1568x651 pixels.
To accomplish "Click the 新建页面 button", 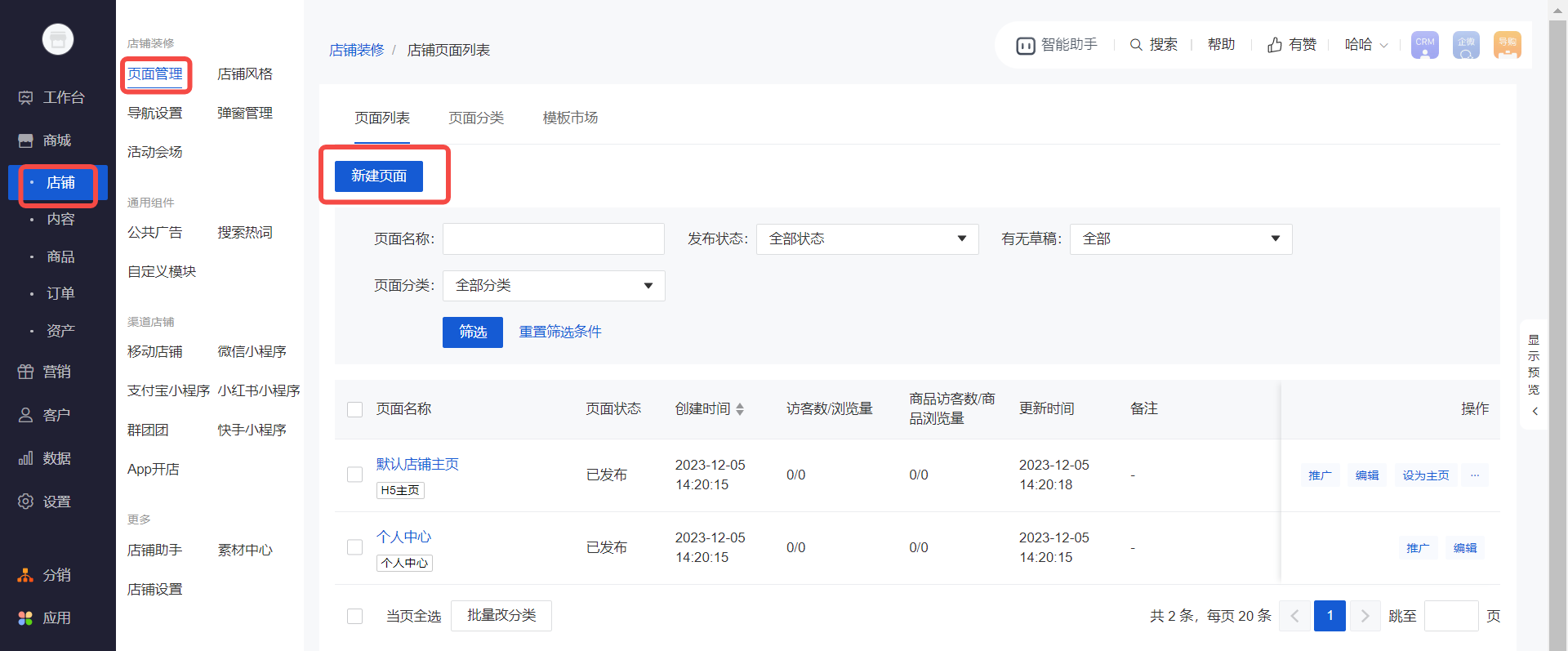I will tap(379, 176).
